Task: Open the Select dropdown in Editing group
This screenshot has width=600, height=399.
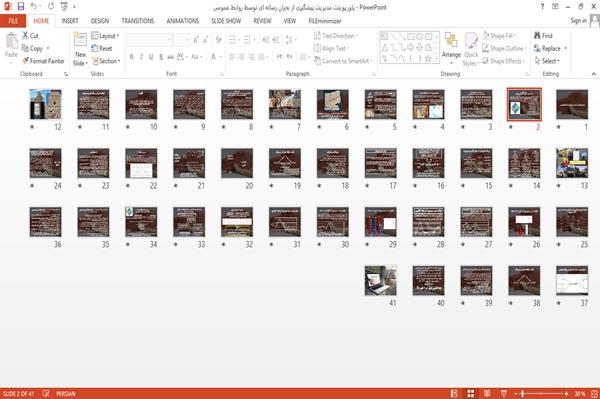Action: (x=547, y=61)
